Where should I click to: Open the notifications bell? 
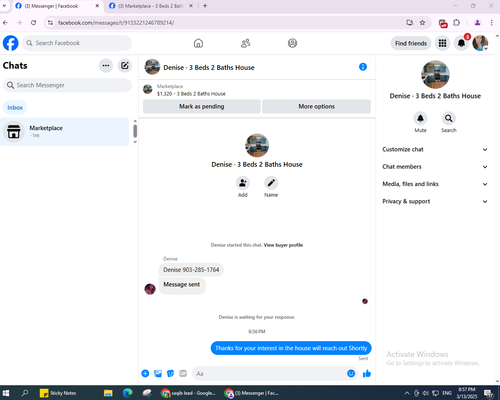(x=461, y=43)
